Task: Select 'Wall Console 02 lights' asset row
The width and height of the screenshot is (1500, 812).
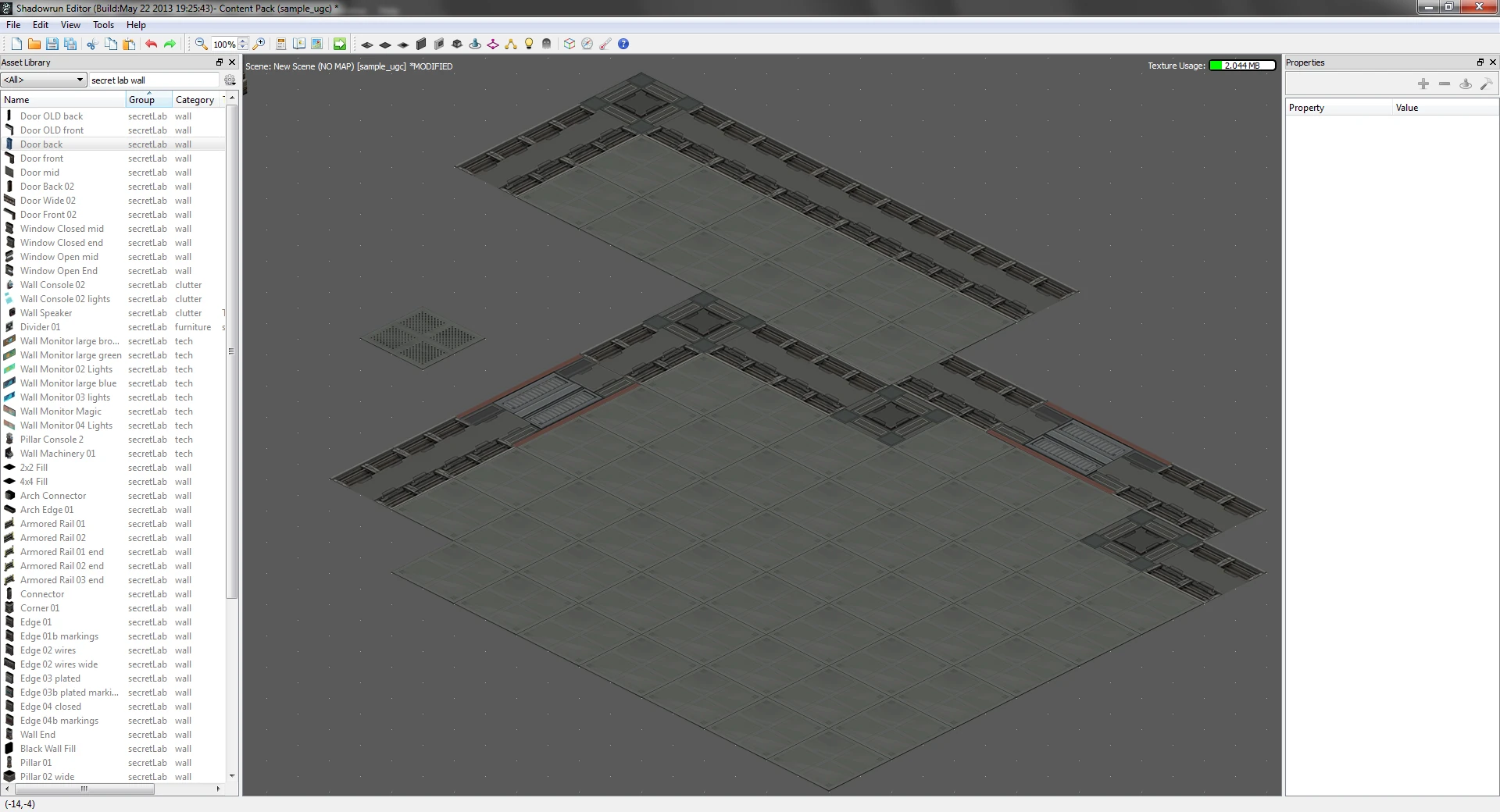Action: pos(113,299)
